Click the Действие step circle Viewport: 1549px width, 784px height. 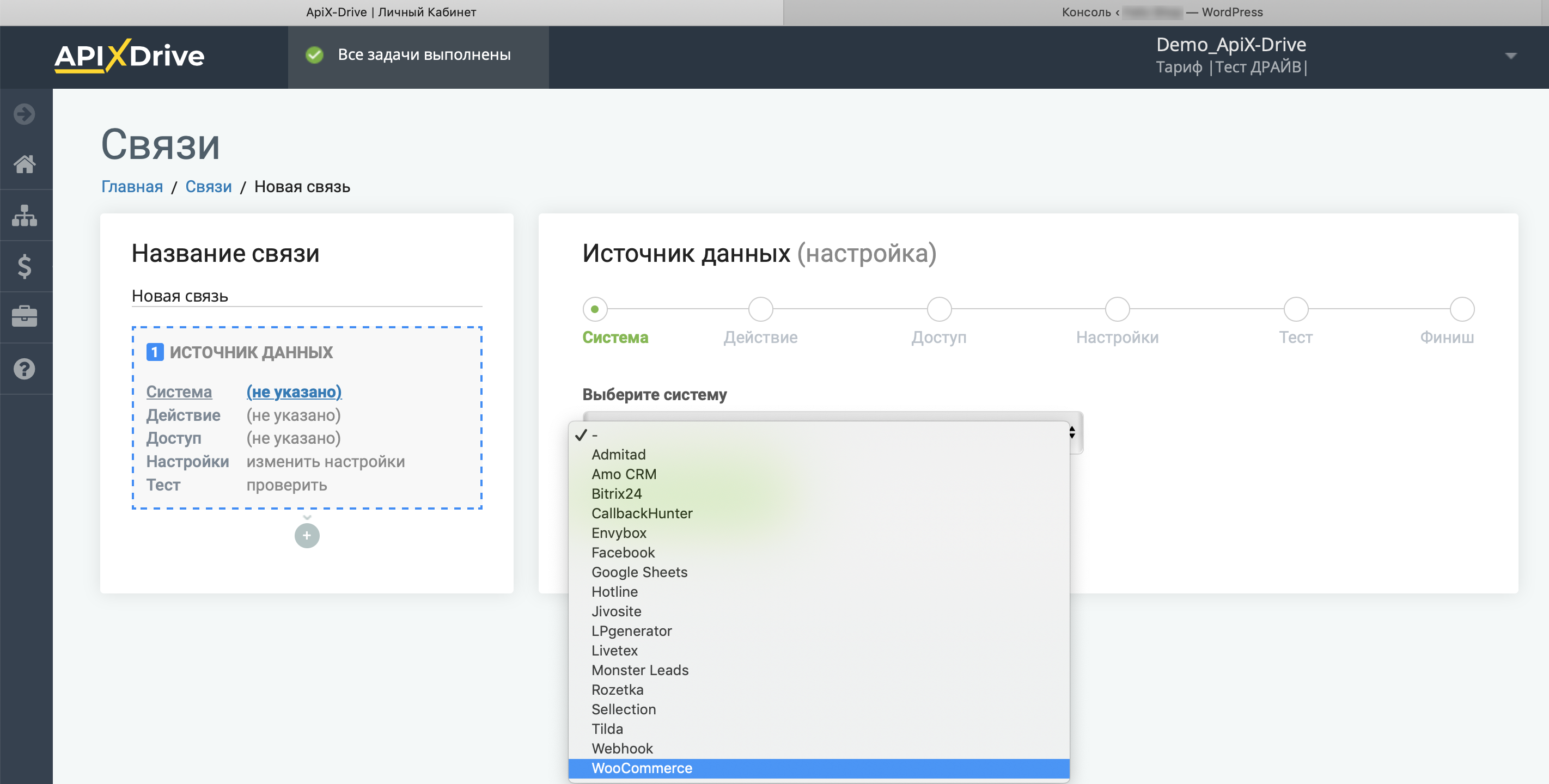760,309
